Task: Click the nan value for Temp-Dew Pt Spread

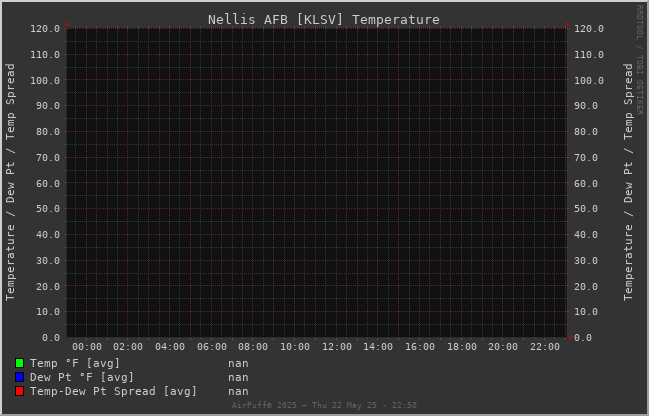Action: pyautogui.click(x=238, y=392)
